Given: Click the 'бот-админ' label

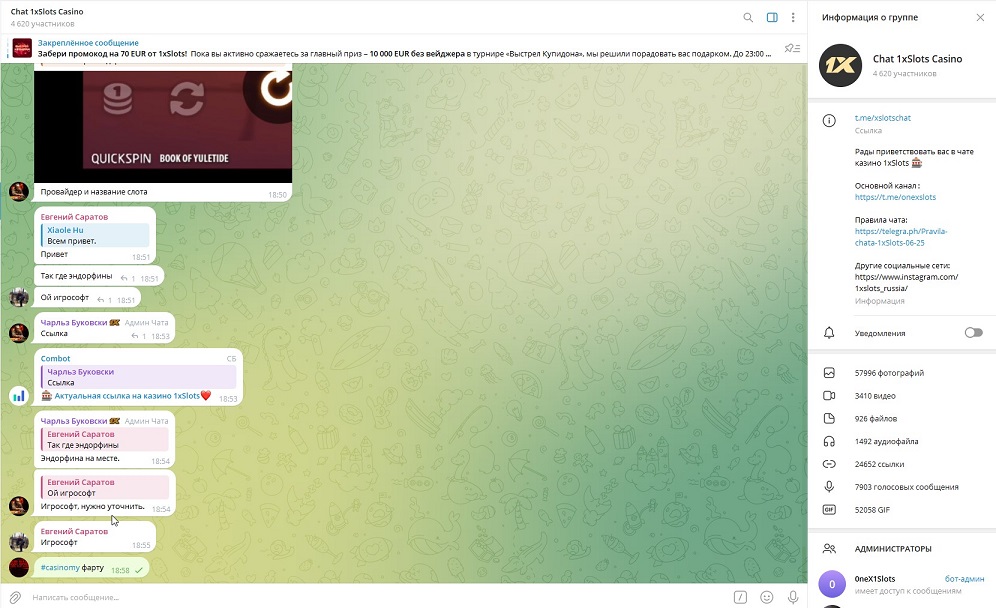Looking at the screenshot, I should 964,579.
